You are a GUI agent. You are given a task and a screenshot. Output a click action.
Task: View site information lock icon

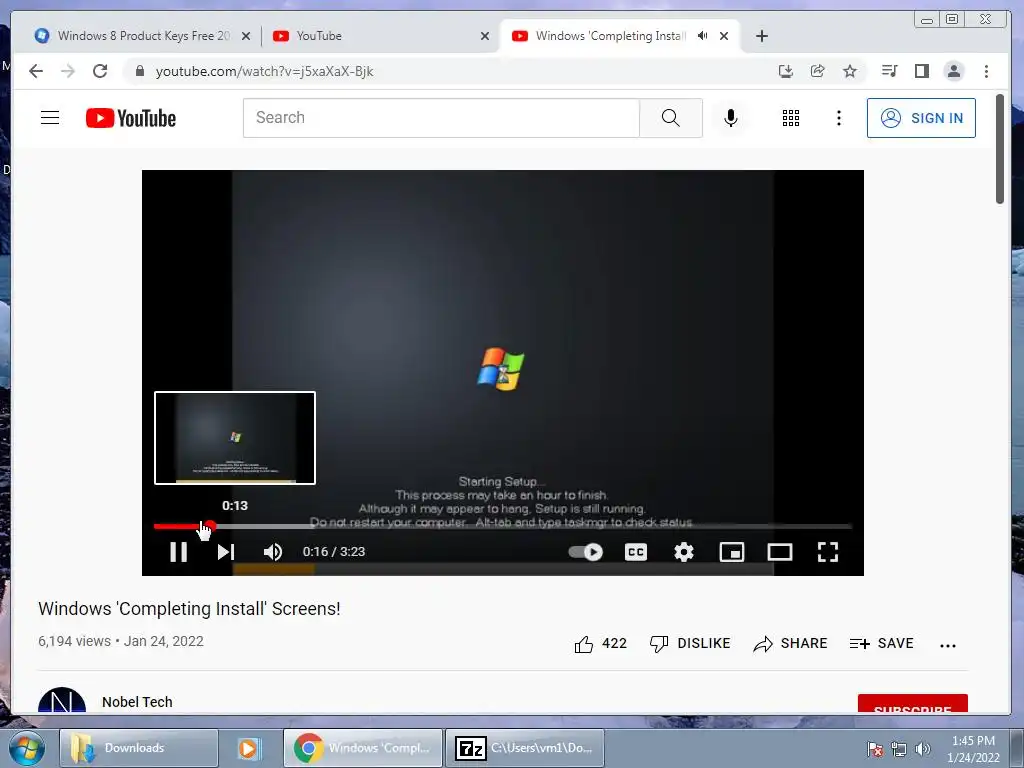139,71
